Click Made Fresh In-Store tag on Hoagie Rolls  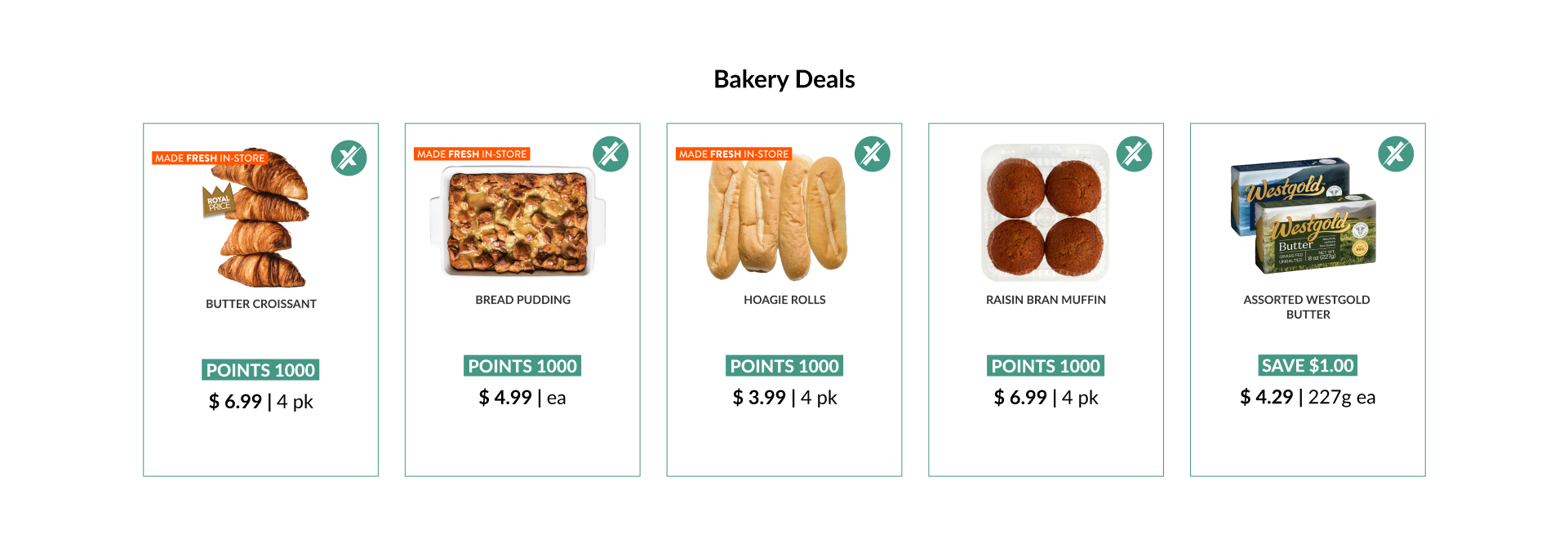tap(734, 154)
